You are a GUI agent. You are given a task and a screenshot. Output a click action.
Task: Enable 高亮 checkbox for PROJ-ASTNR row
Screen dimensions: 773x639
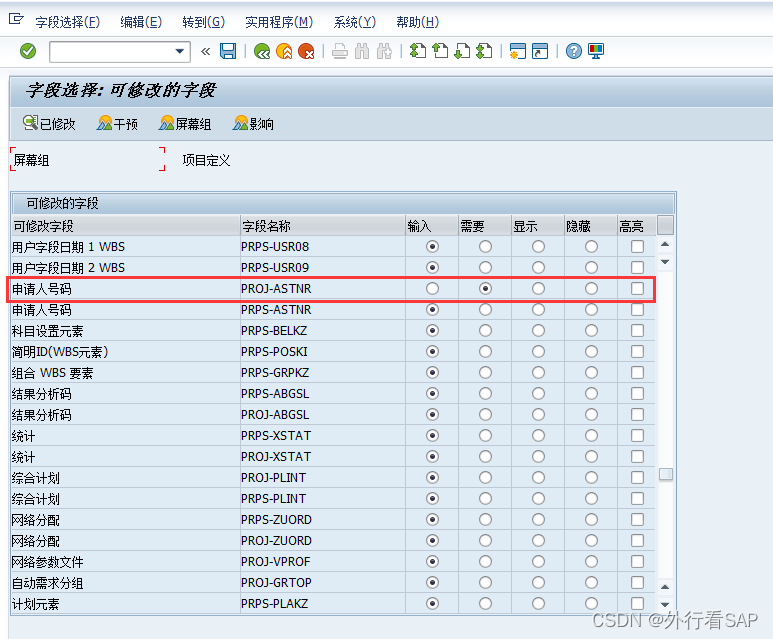coord(637,288)
